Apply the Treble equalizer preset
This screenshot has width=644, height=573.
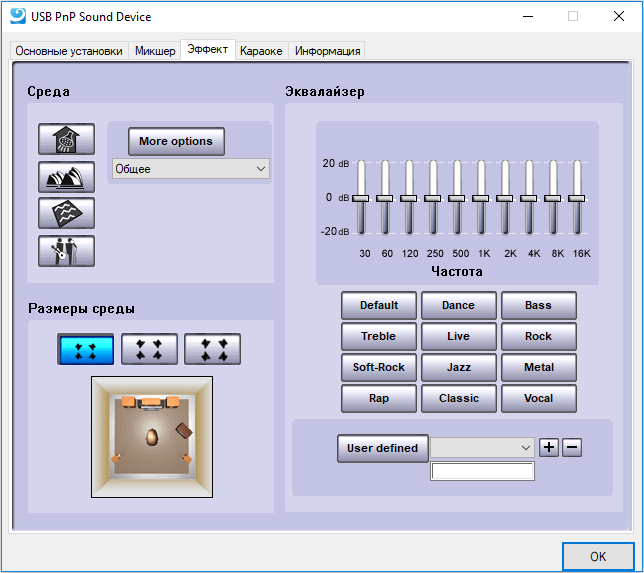click(379, 336)
